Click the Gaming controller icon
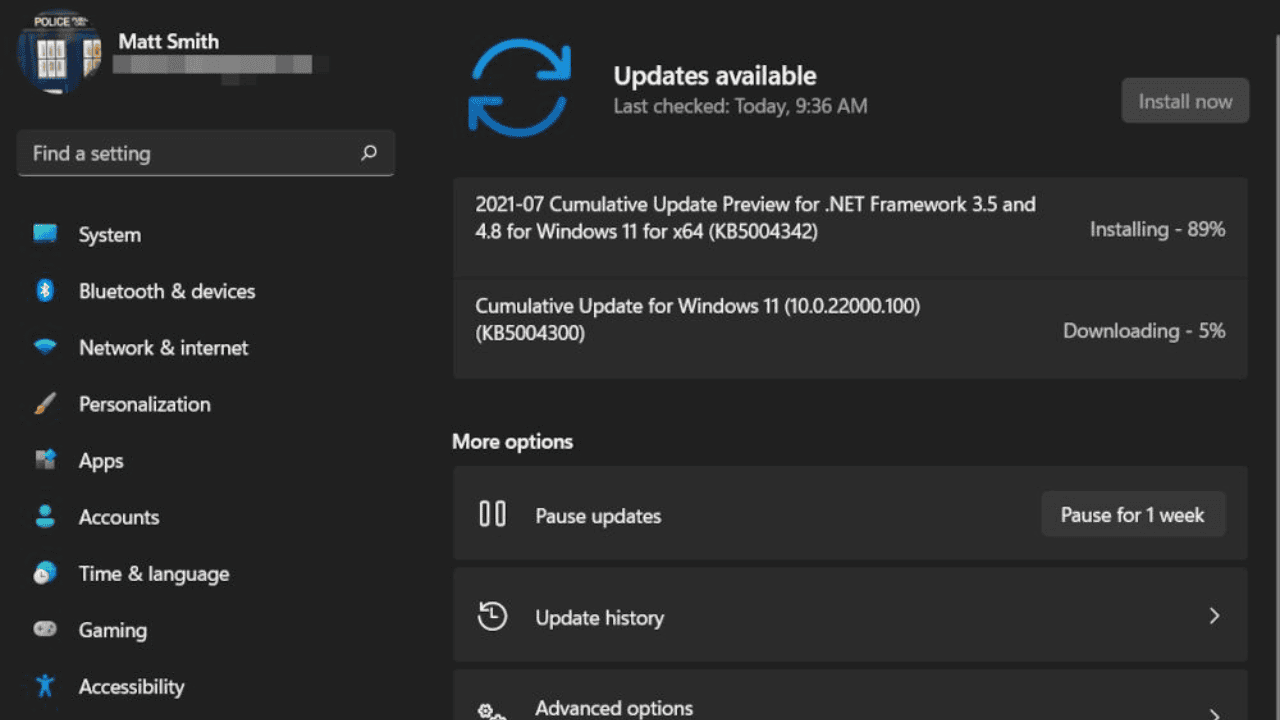Viewport: 1280px width, 720px height. click(45, 629)
